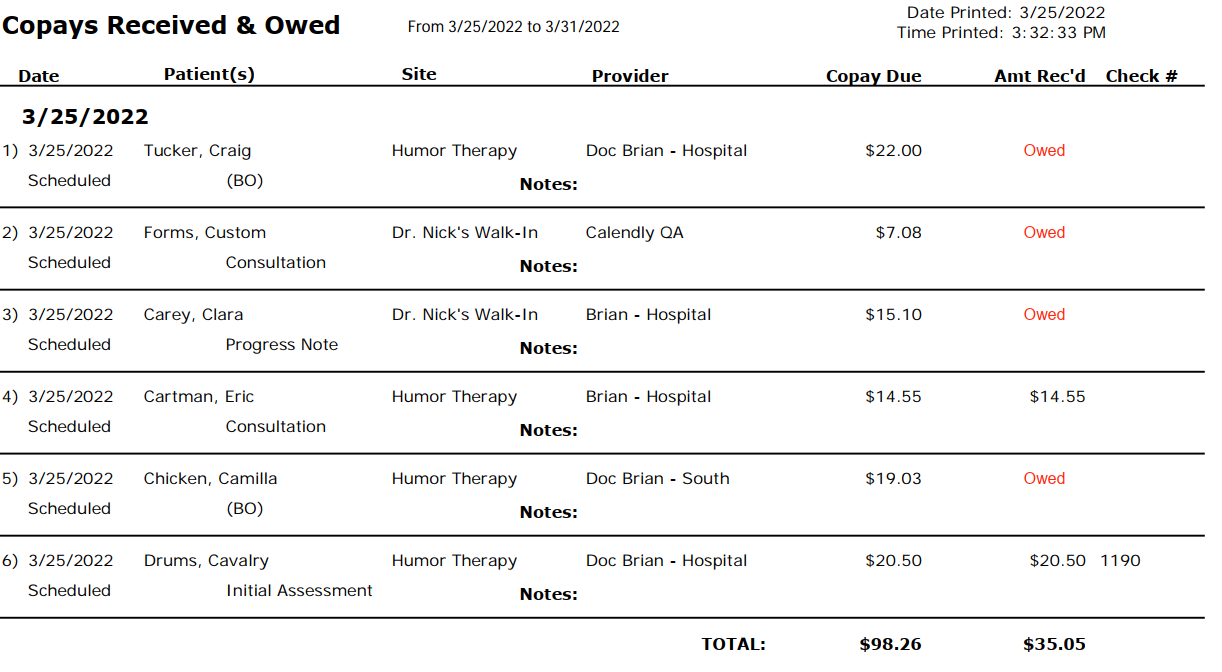Select the total received amount $35.05
This screenshot has height=672, width=1222.
click(1054, 644)
